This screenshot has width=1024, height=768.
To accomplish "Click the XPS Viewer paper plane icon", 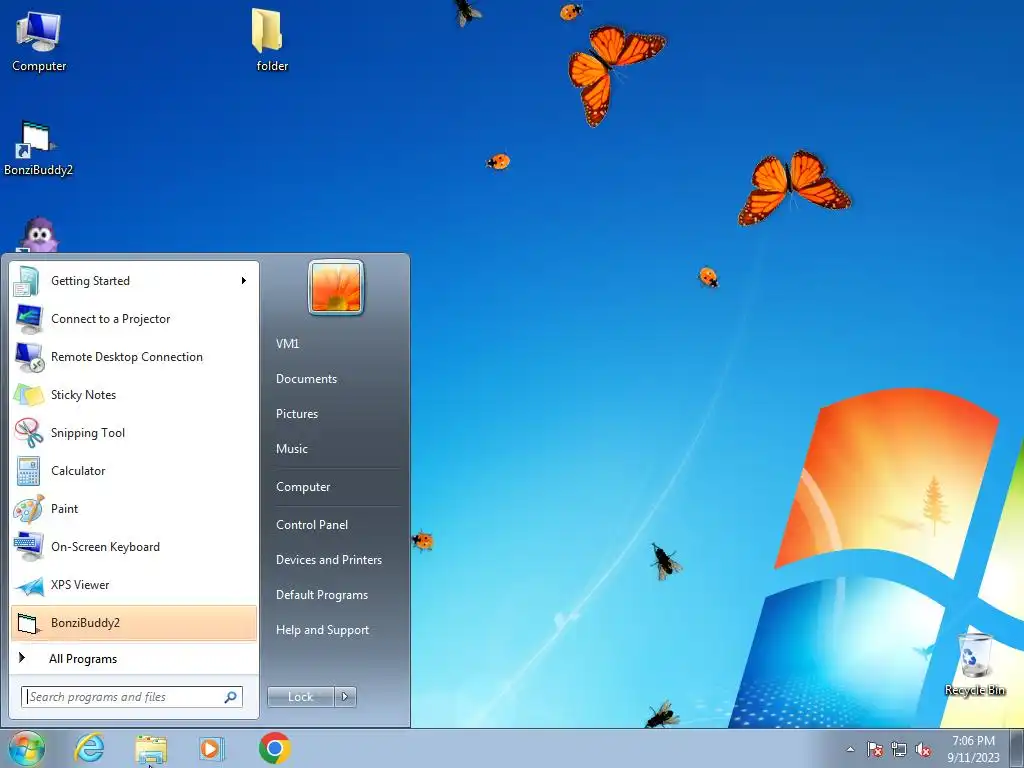I will pyautogui.click(x=28, y=585).
